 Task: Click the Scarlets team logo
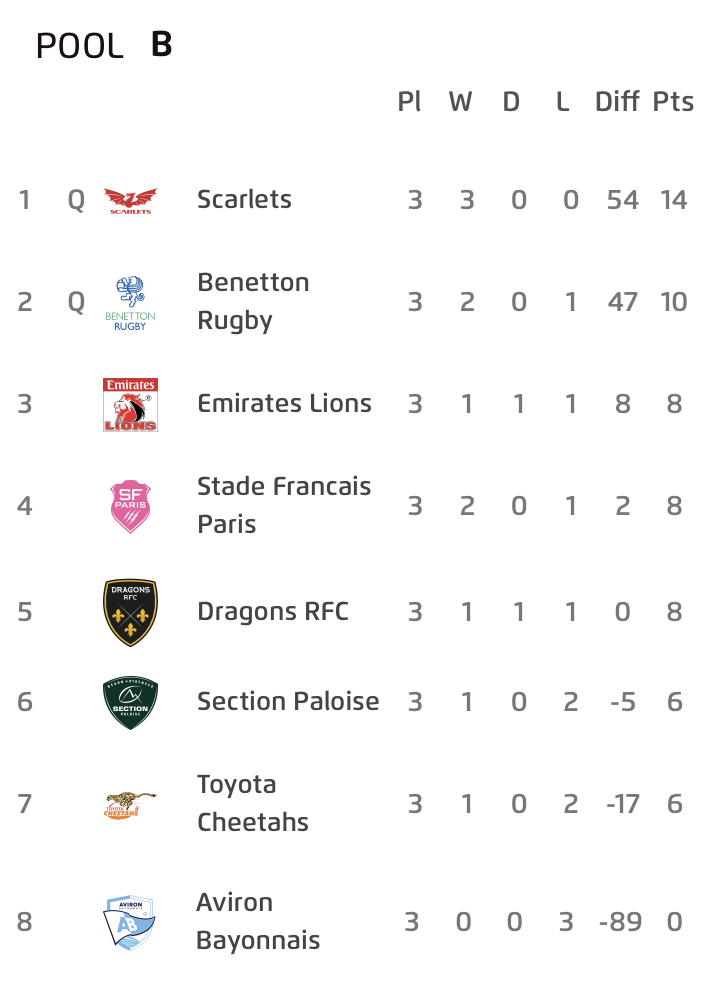[130, 201]
